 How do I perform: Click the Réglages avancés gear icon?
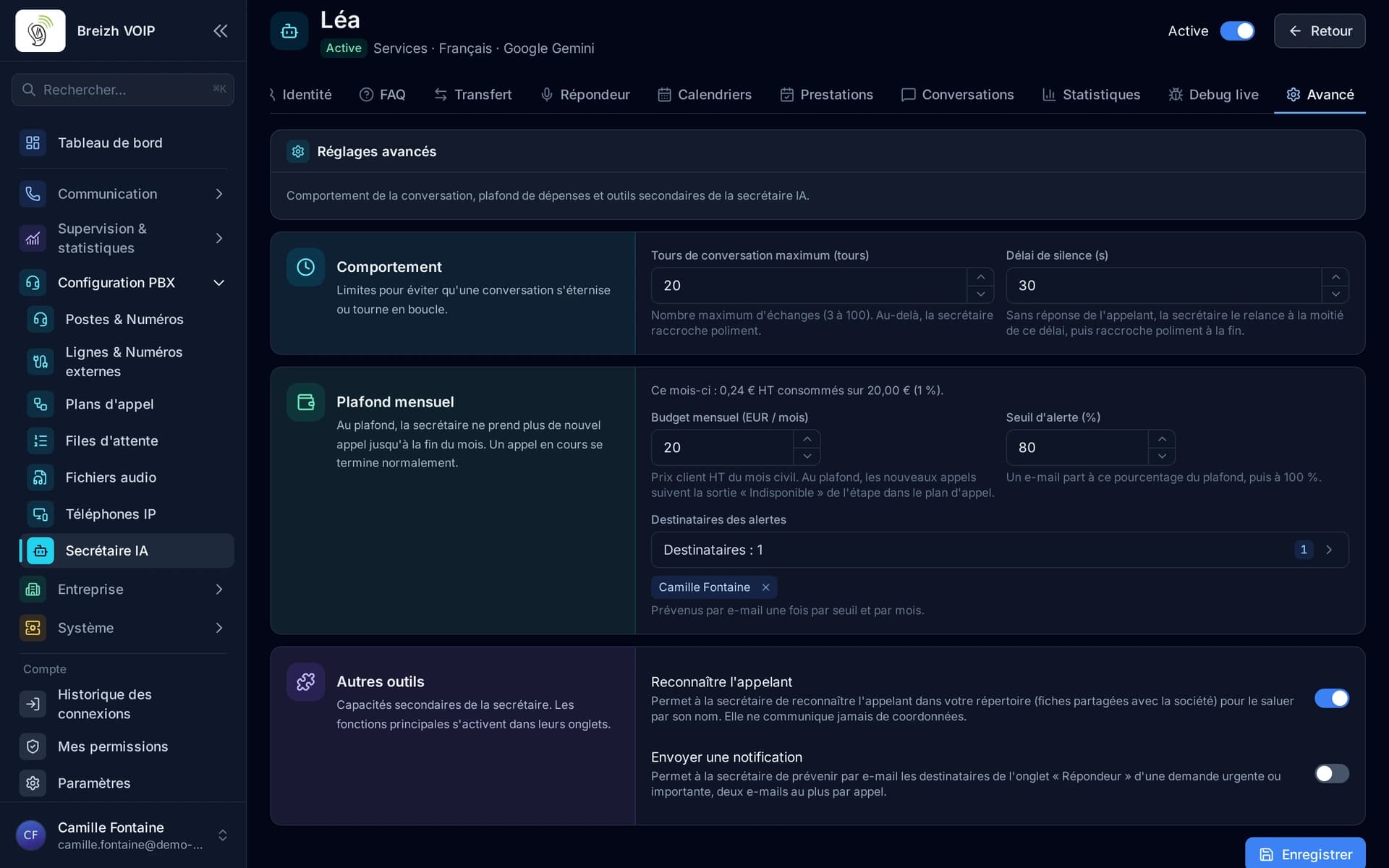(298, 151)
